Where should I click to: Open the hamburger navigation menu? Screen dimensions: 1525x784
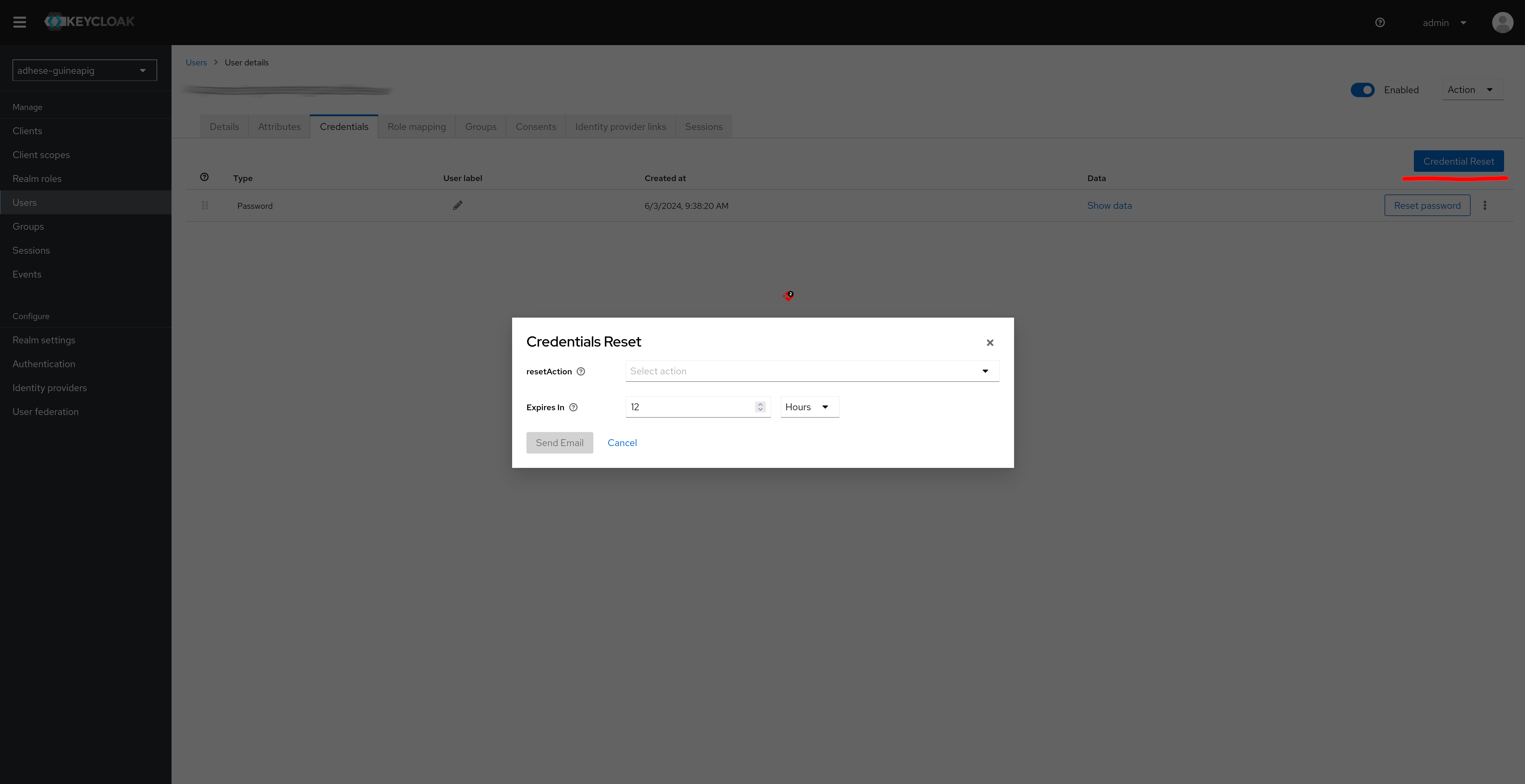click(19, 22)
